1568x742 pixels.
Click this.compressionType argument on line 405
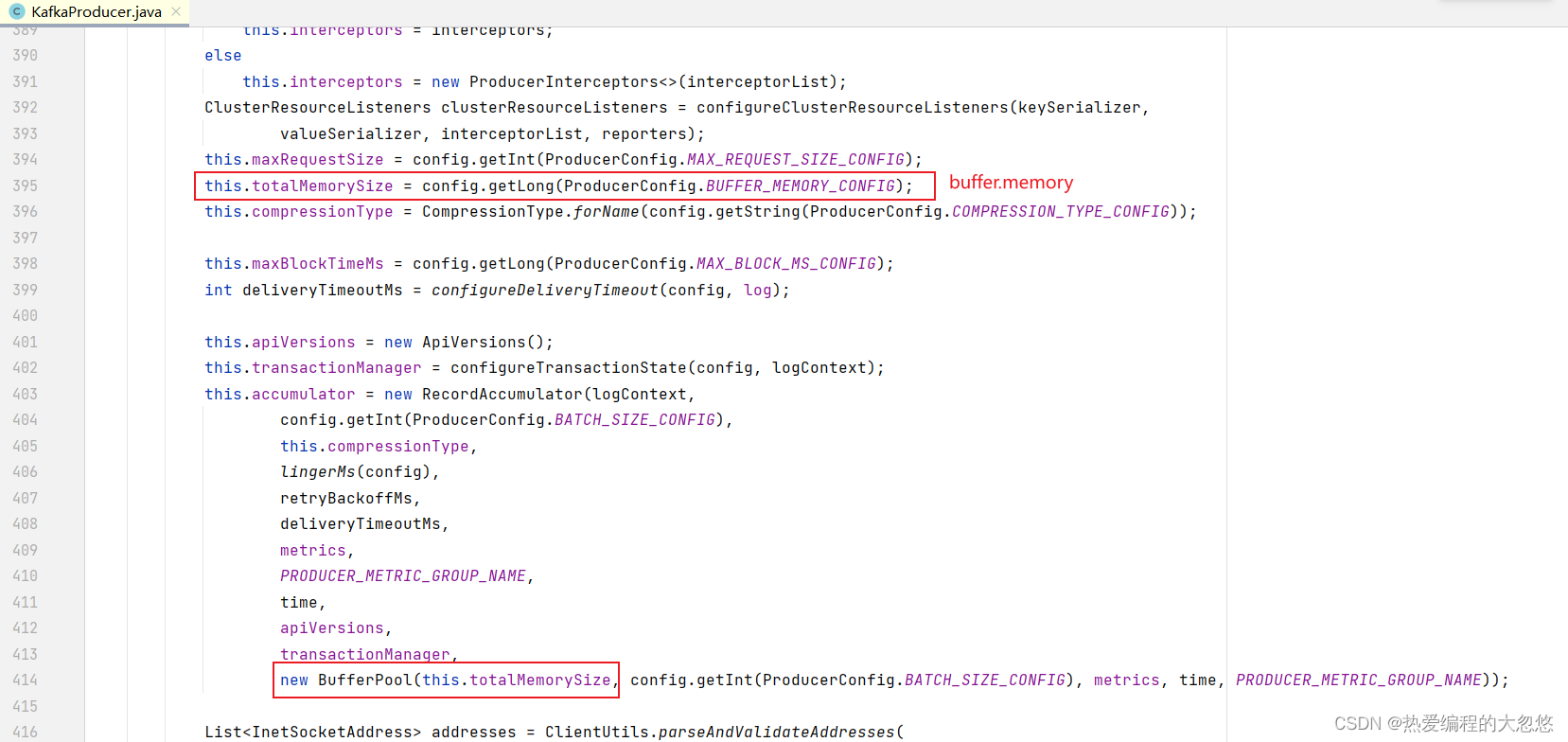375,446
